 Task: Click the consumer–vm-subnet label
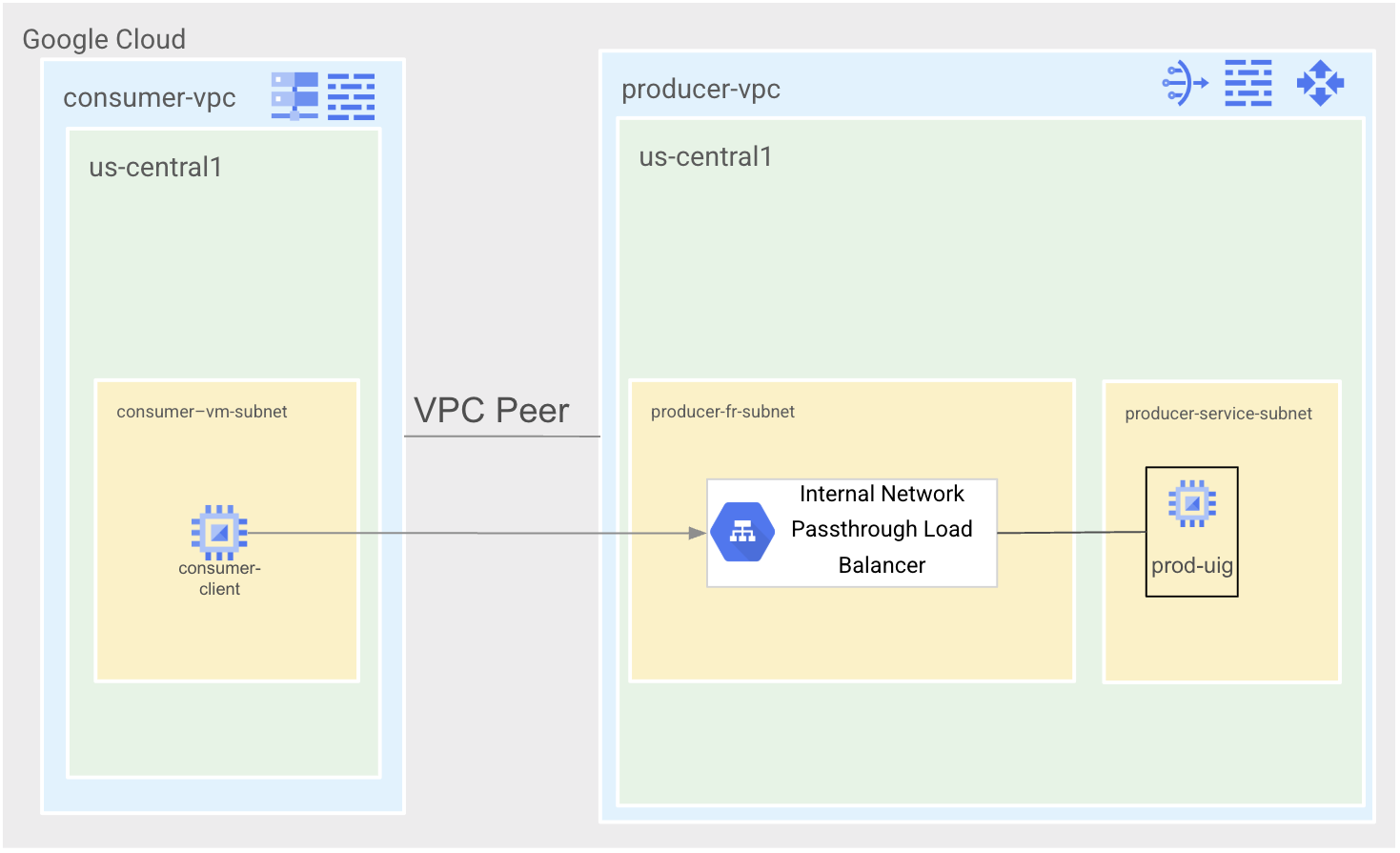202,412
